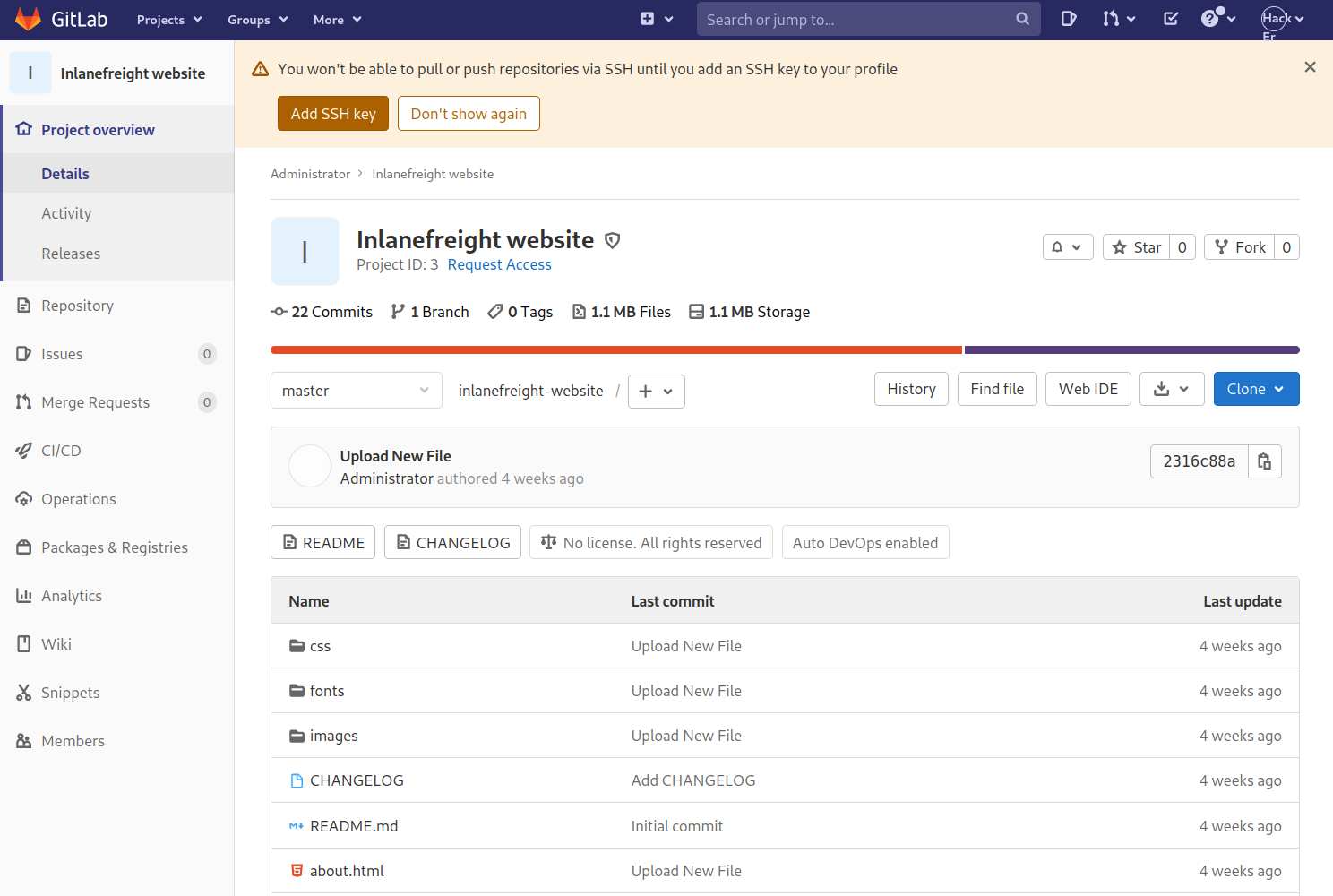1333x896 pixels.
Task: Click the repository languages color bar
Action: coord(784,349)
